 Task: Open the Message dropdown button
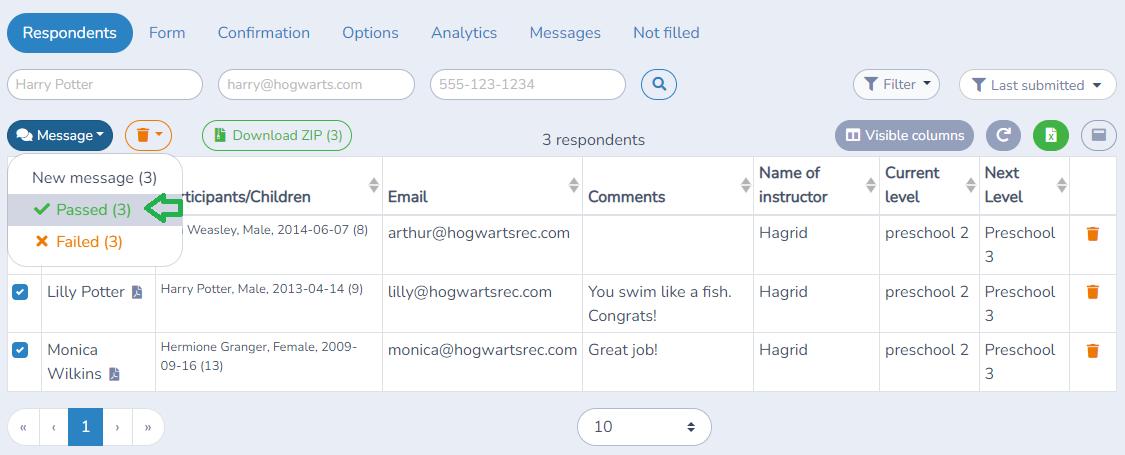[60, 135]
